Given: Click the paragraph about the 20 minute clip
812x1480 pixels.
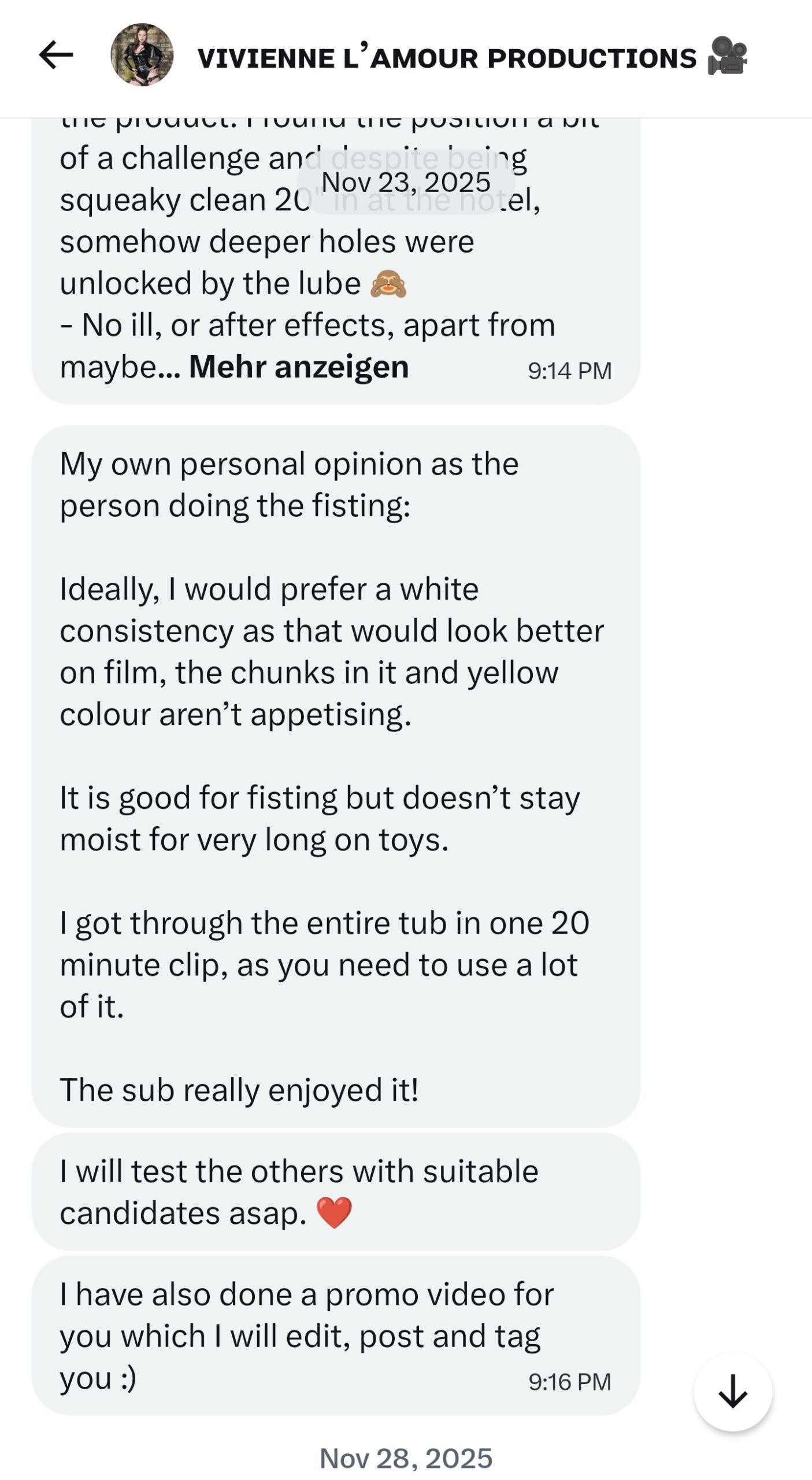Looking at the screenshot, I should pos(324,964).
